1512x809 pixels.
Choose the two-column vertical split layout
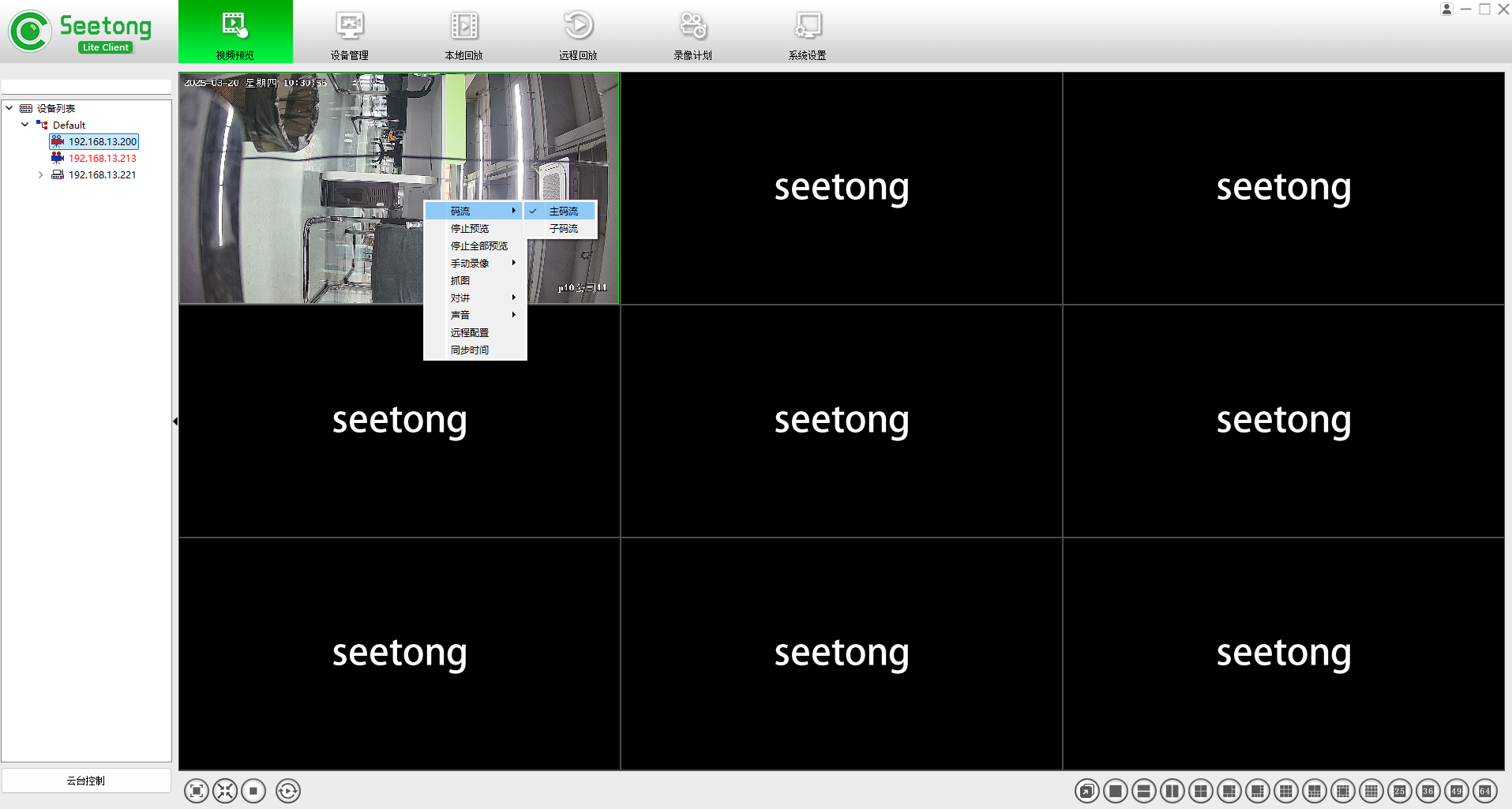1172,791
